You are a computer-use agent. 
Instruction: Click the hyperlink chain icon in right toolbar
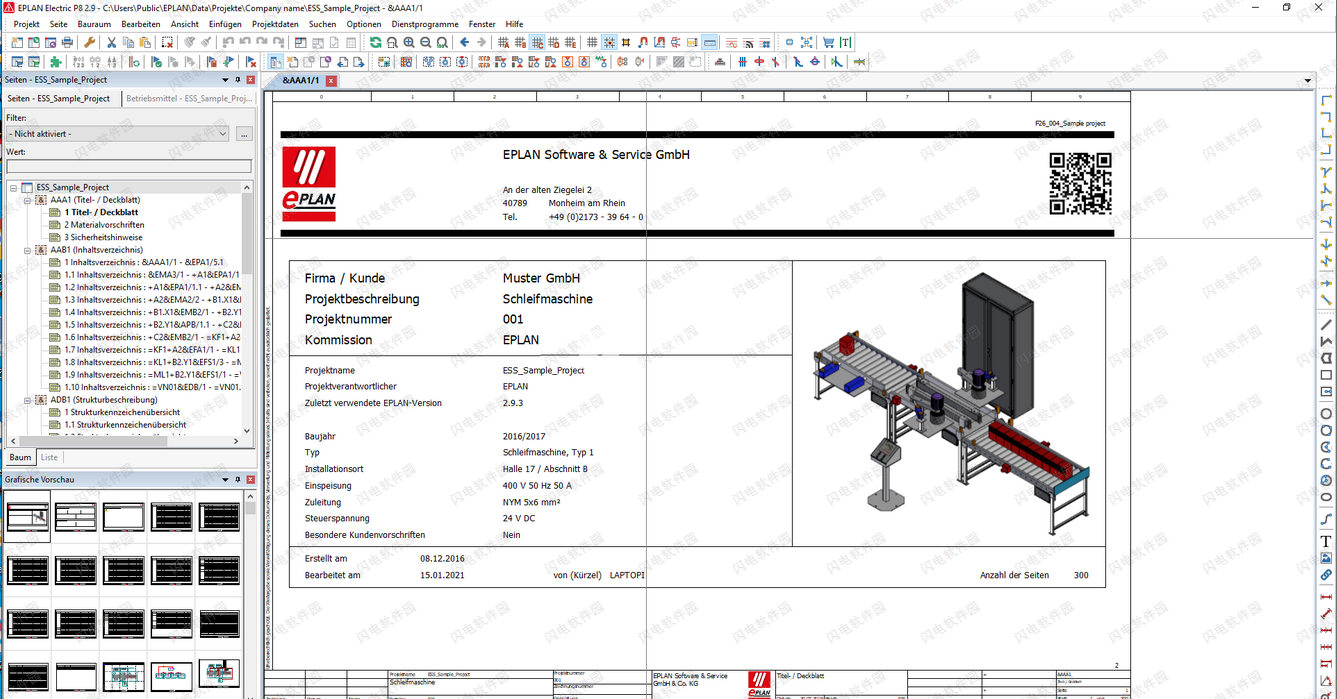1326,575
